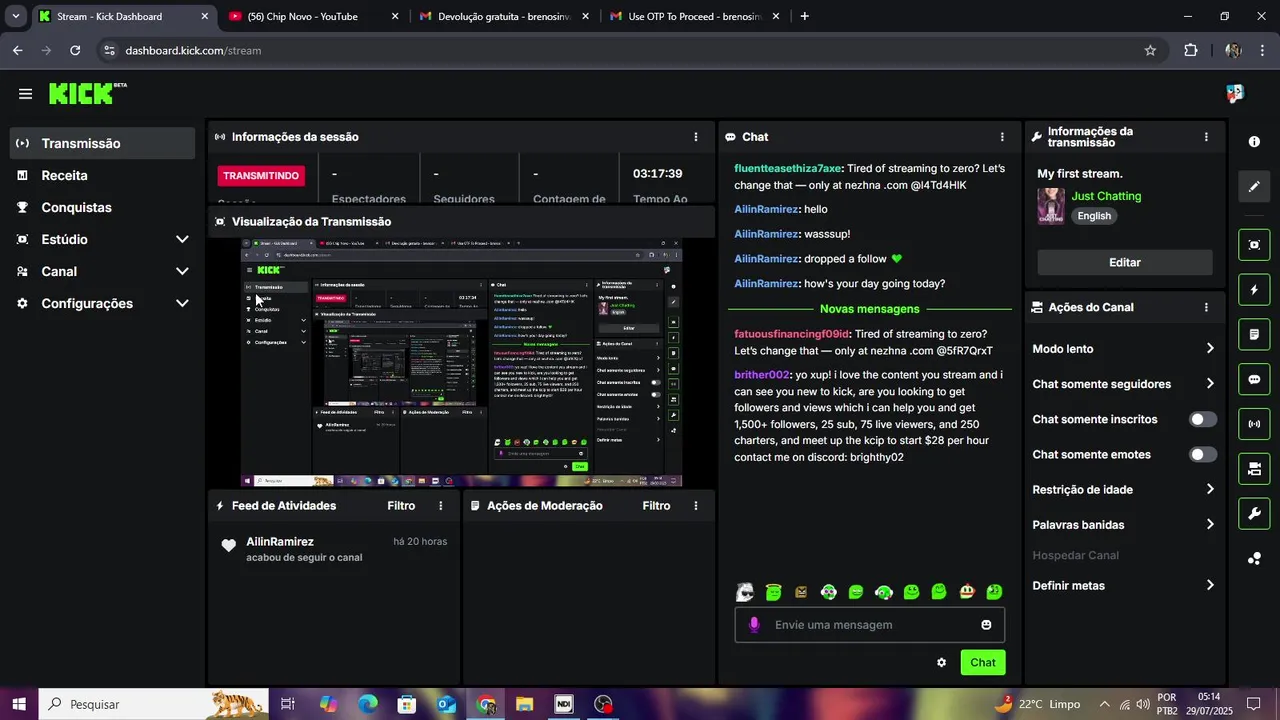
Task: Switch to Chip Novo YouTube tab
Action: pos(313,16)
